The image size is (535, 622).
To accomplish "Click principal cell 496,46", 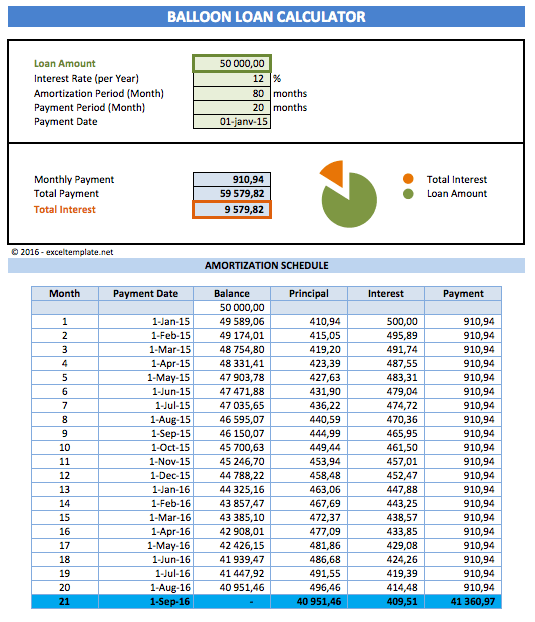I will click(309, 587).
